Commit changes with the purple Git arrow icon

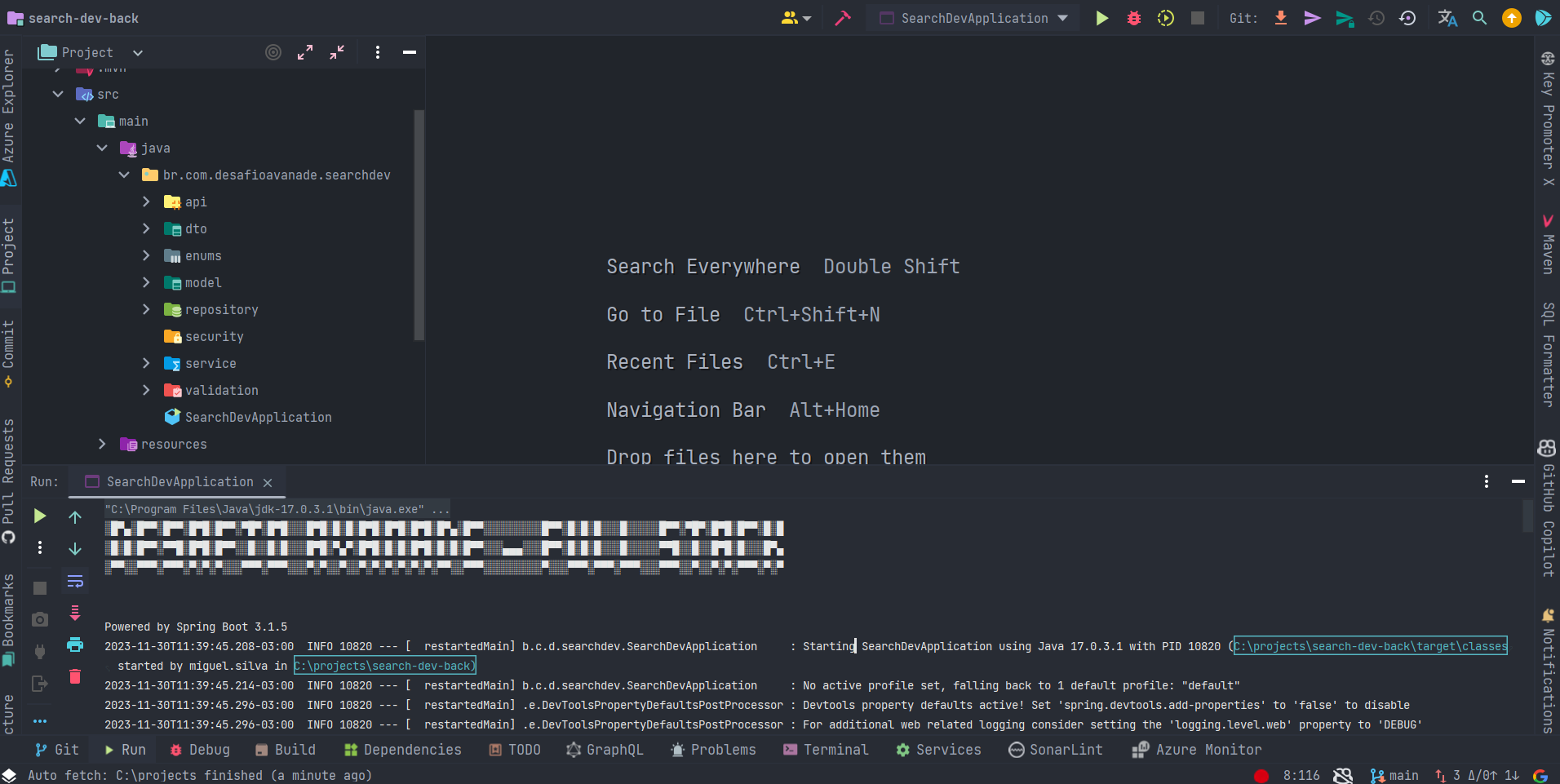[1312, 18]
